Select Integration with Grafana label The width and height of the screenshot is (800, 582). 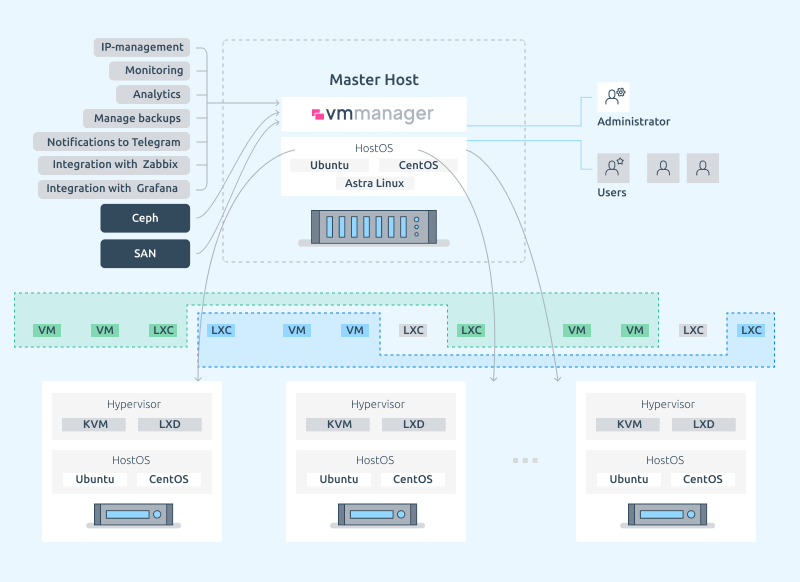click(114, 189)
